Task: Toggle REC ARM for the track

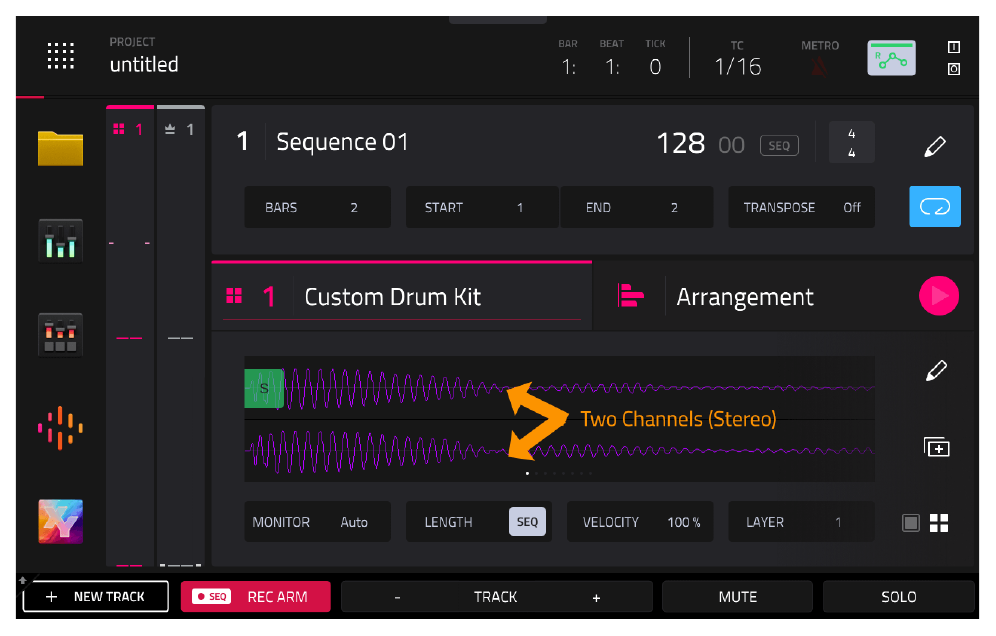Action: 255,597
